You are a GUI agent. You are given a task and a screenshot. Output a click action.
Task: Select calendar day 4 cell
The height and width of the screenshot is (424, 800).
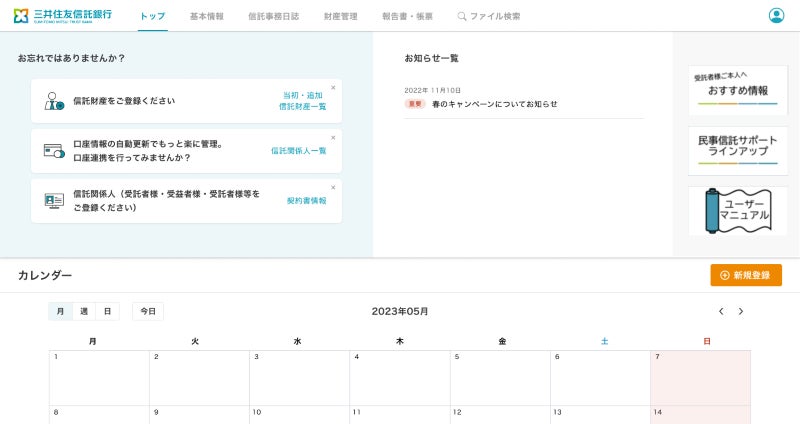pyautogui.click(x=400, y=378)
